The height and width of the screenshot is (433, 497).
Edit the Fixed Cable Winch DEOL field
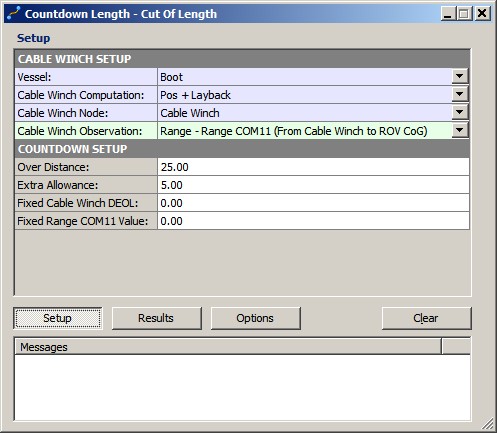(x=313, y=203)
